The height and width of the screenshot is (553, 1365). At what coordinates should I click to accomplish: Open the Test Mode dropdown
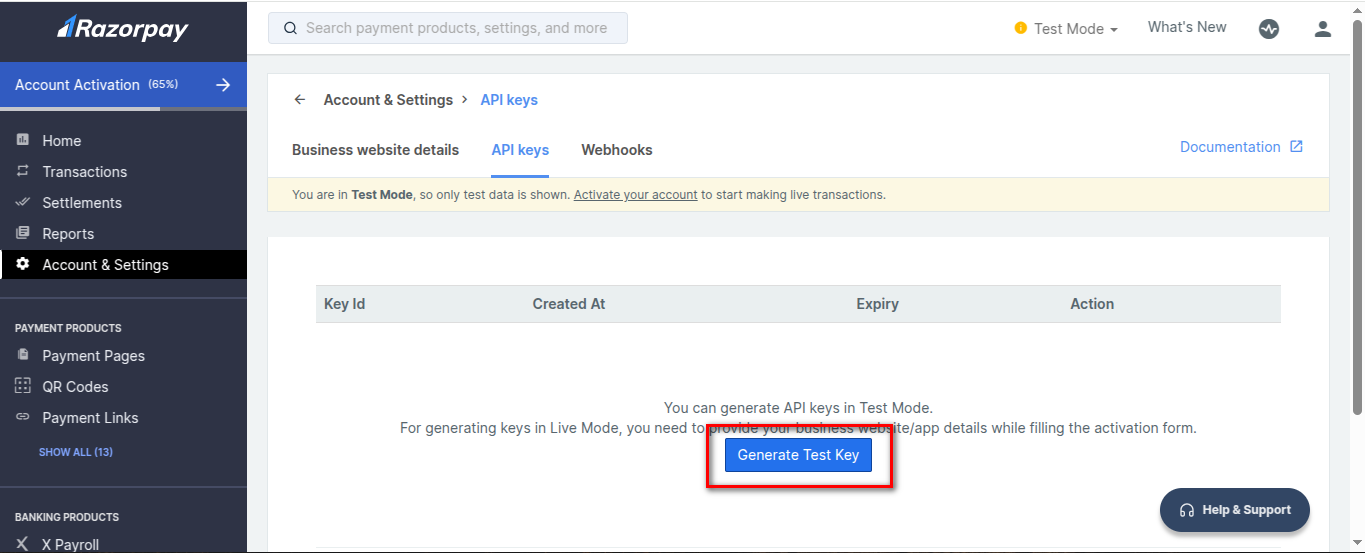(x=1067, y=29)
